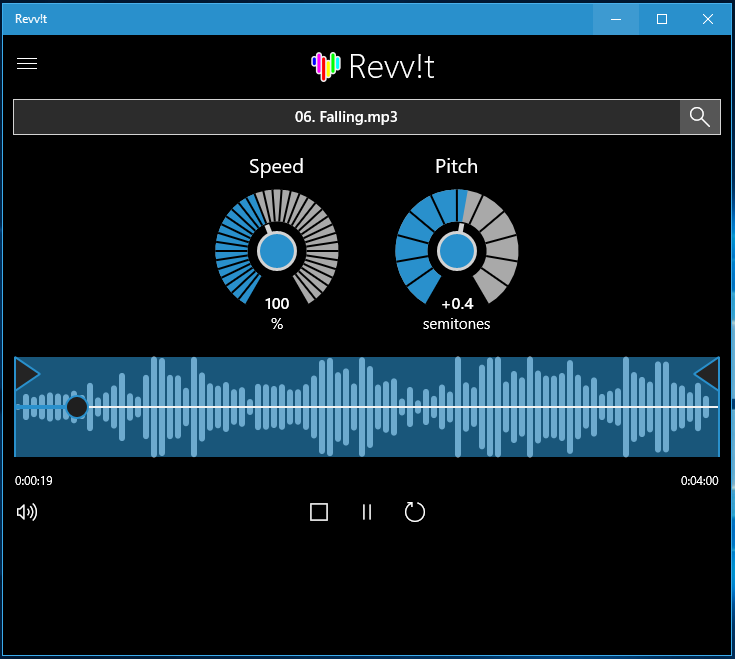
Task: Mute the volume speaker icon
Action: coord(27,512)
